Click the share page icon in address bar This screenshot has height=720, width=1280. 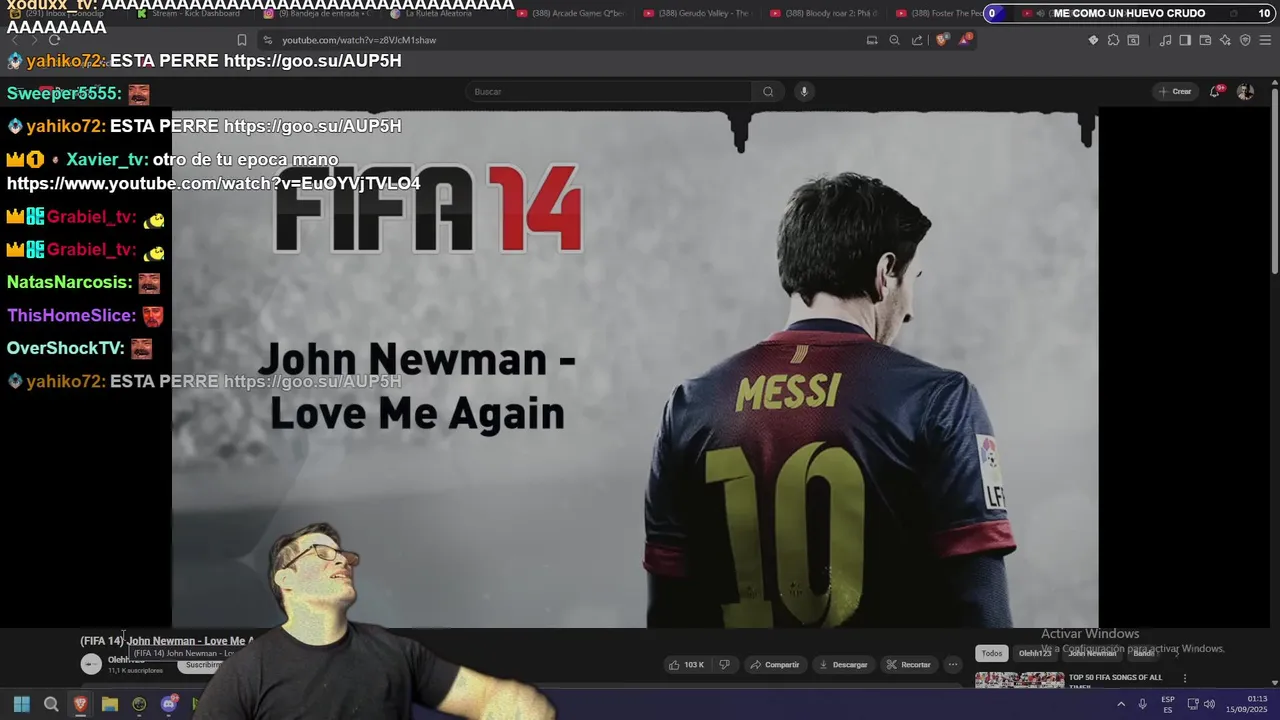point(917,40)
